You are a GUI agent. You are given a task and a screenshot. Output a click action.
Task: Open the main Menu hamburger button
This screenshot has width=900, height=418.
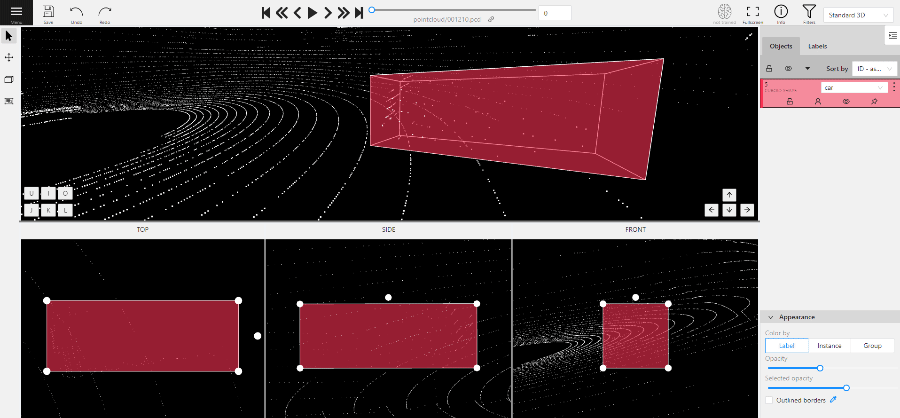(16, 12)
